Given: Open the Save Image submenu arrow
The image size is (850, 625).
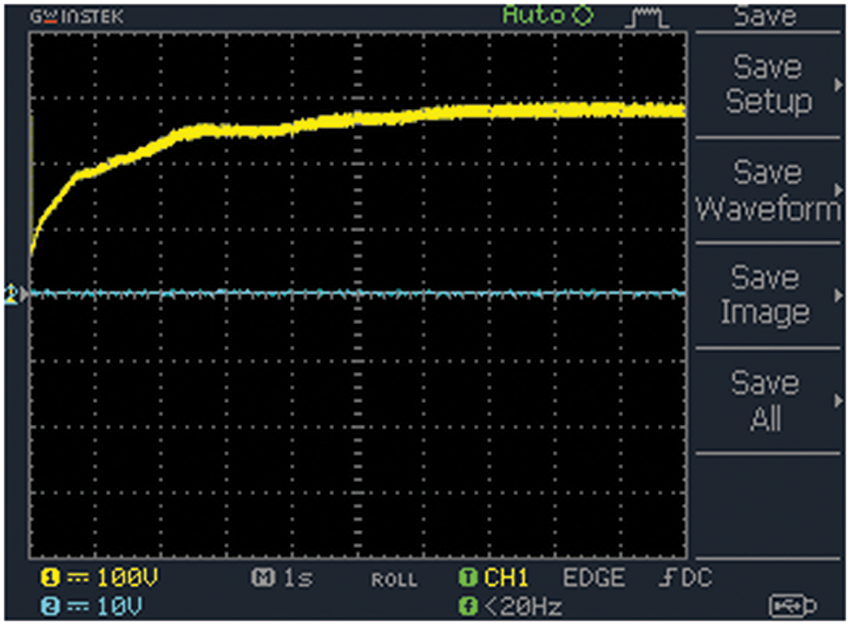Looking at the screenshot, I should click(x=837, y=295).
